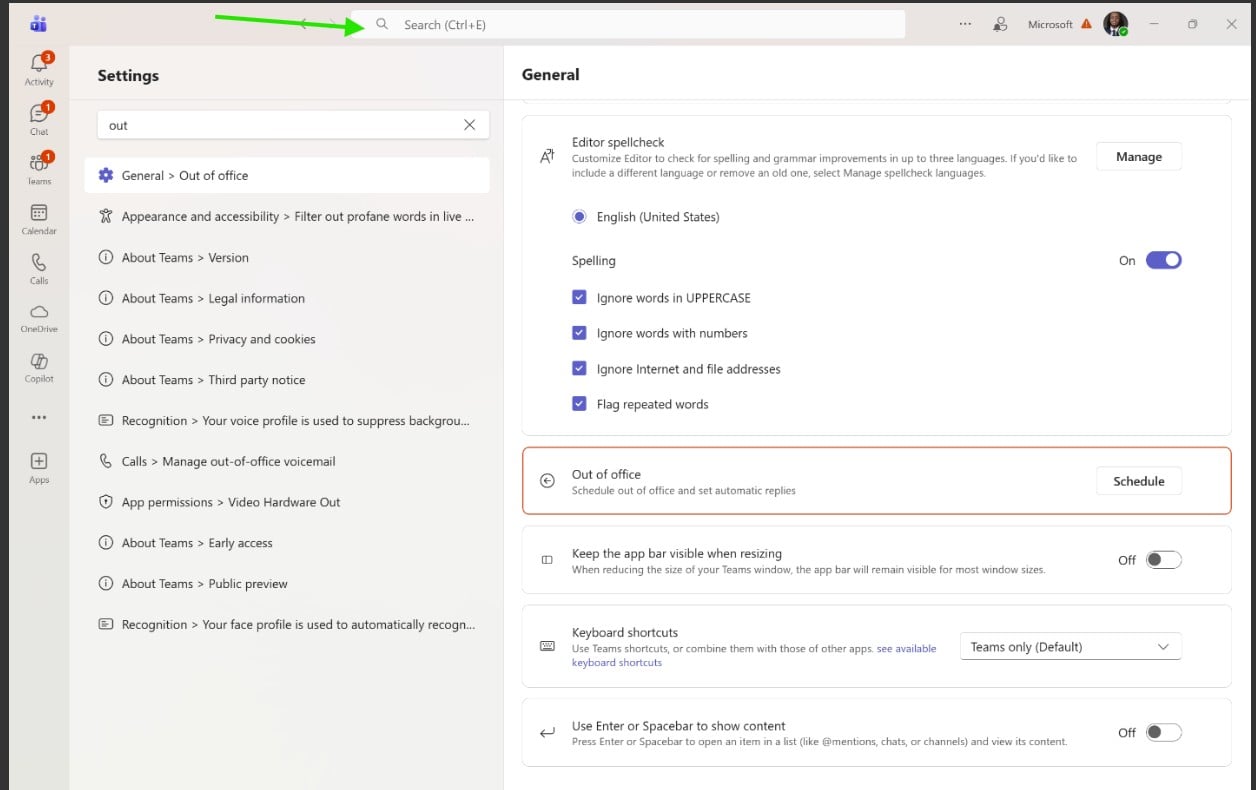Open the Settings and more ellipsis menu
Image resolution: width=1256 pixels, height=790 pixels.
tap(964, 24)
